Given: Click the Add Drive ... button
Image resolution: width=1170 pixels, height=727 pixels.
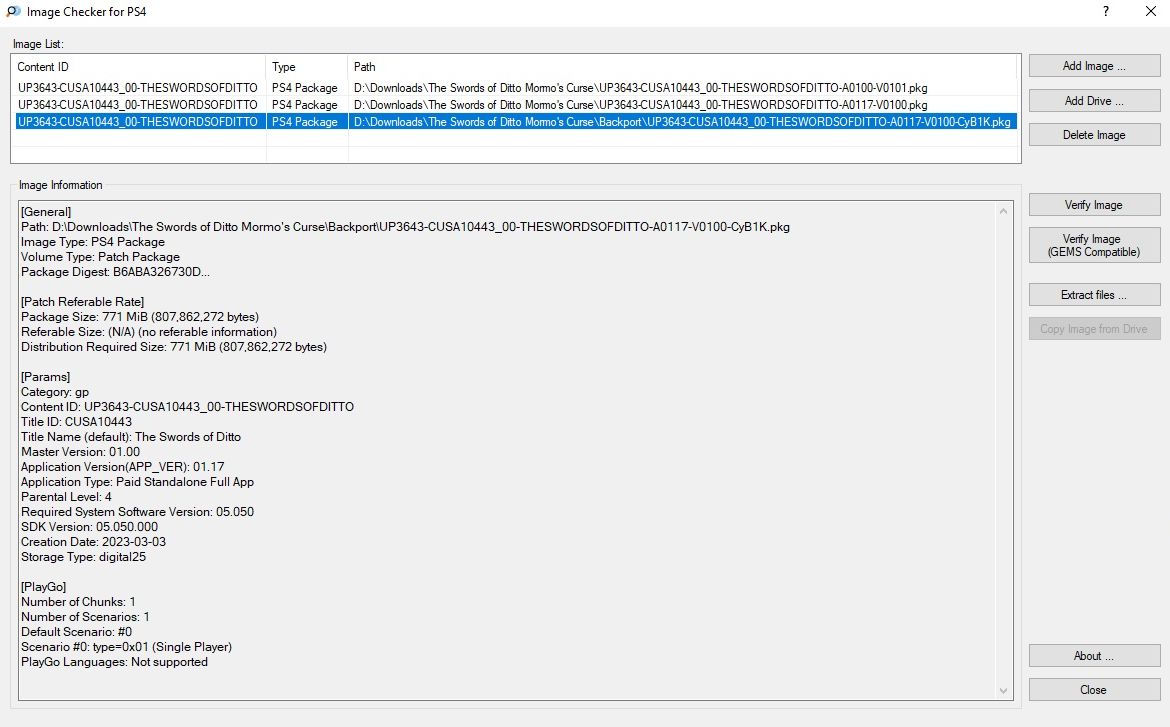Looking at the screenshot, I should (1094, 101).
